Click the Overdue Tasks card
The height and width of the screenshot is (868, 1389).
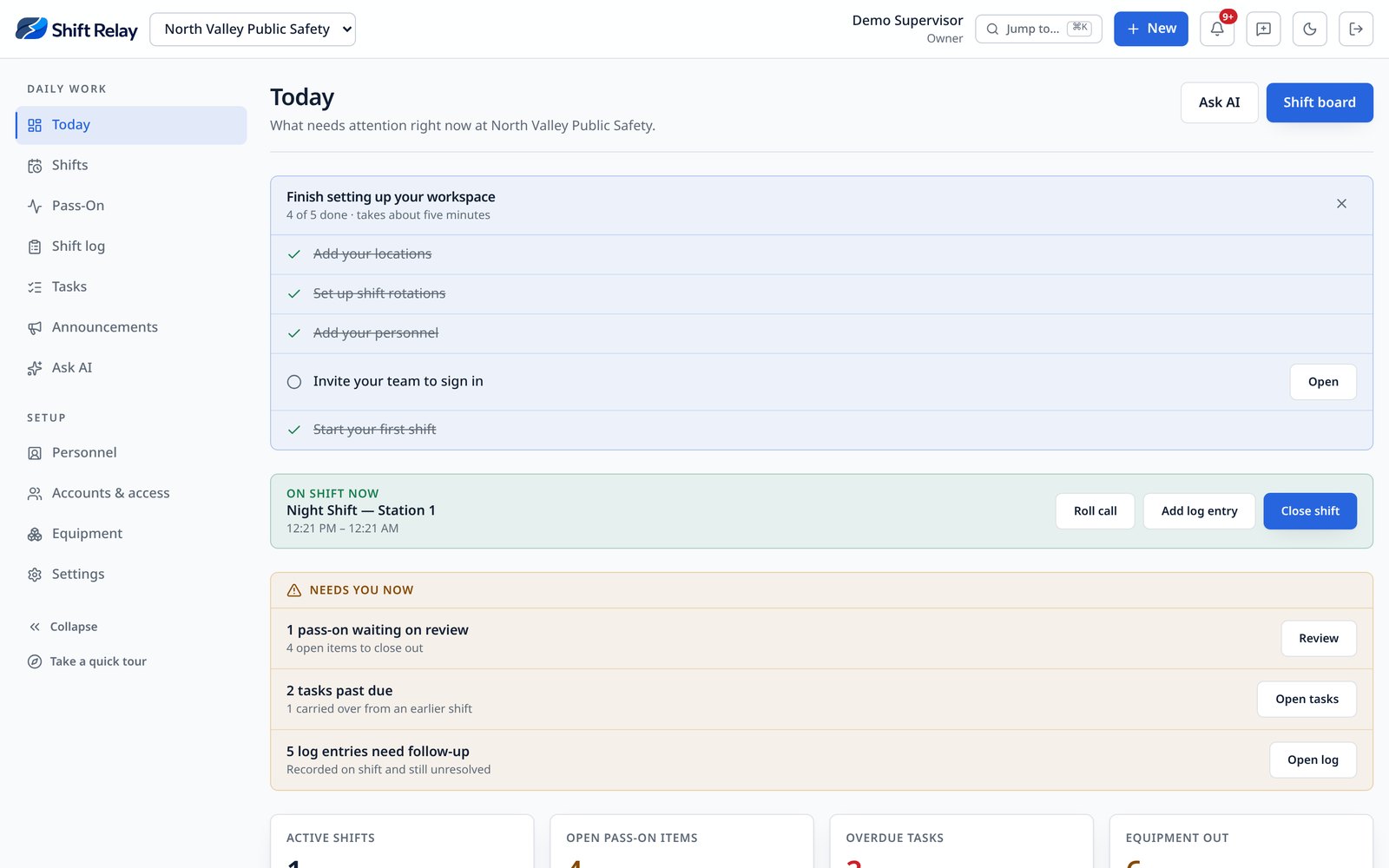click(961, 841)
